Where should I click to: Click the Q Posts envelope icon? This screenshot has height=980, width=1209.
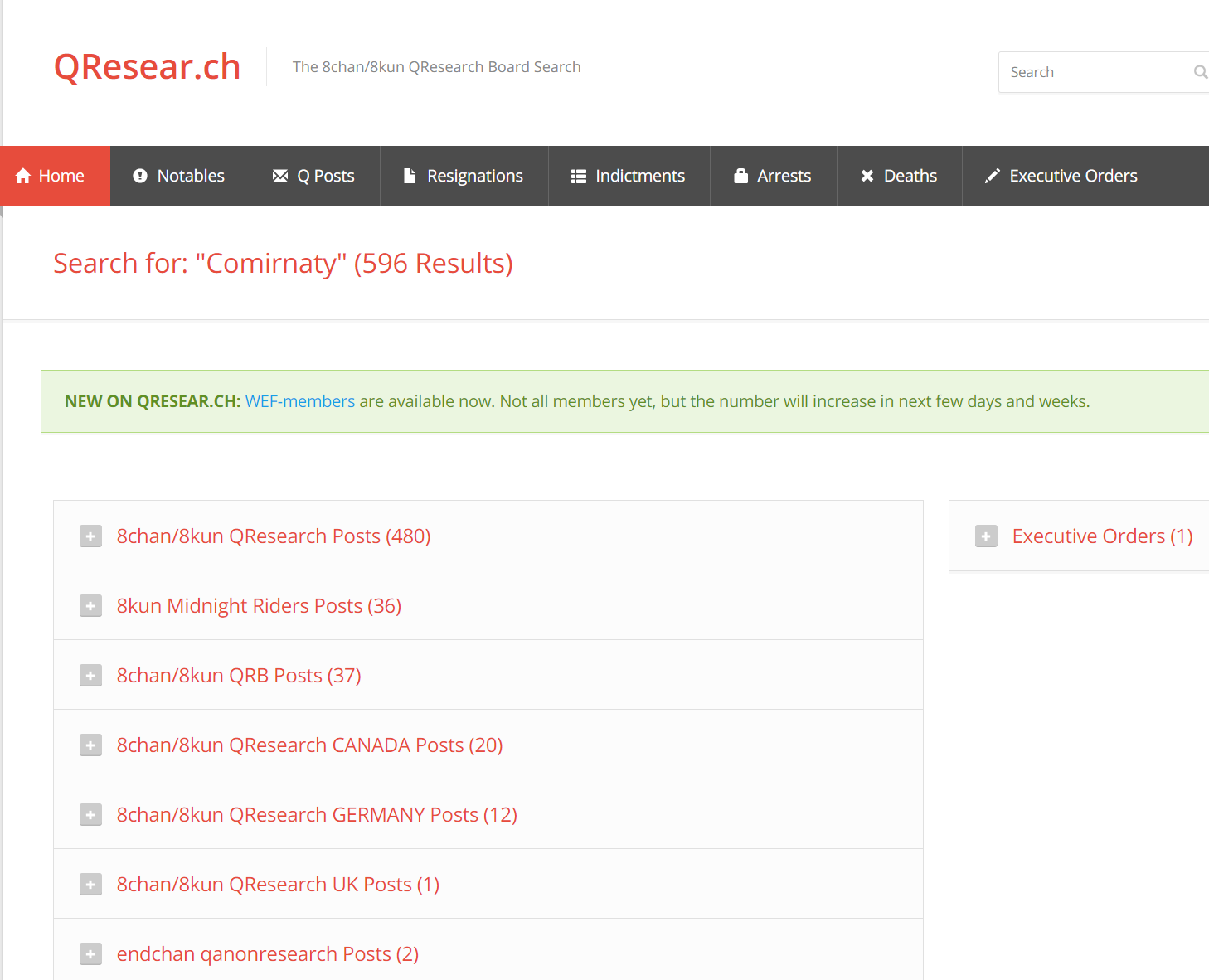pos(280,176)
